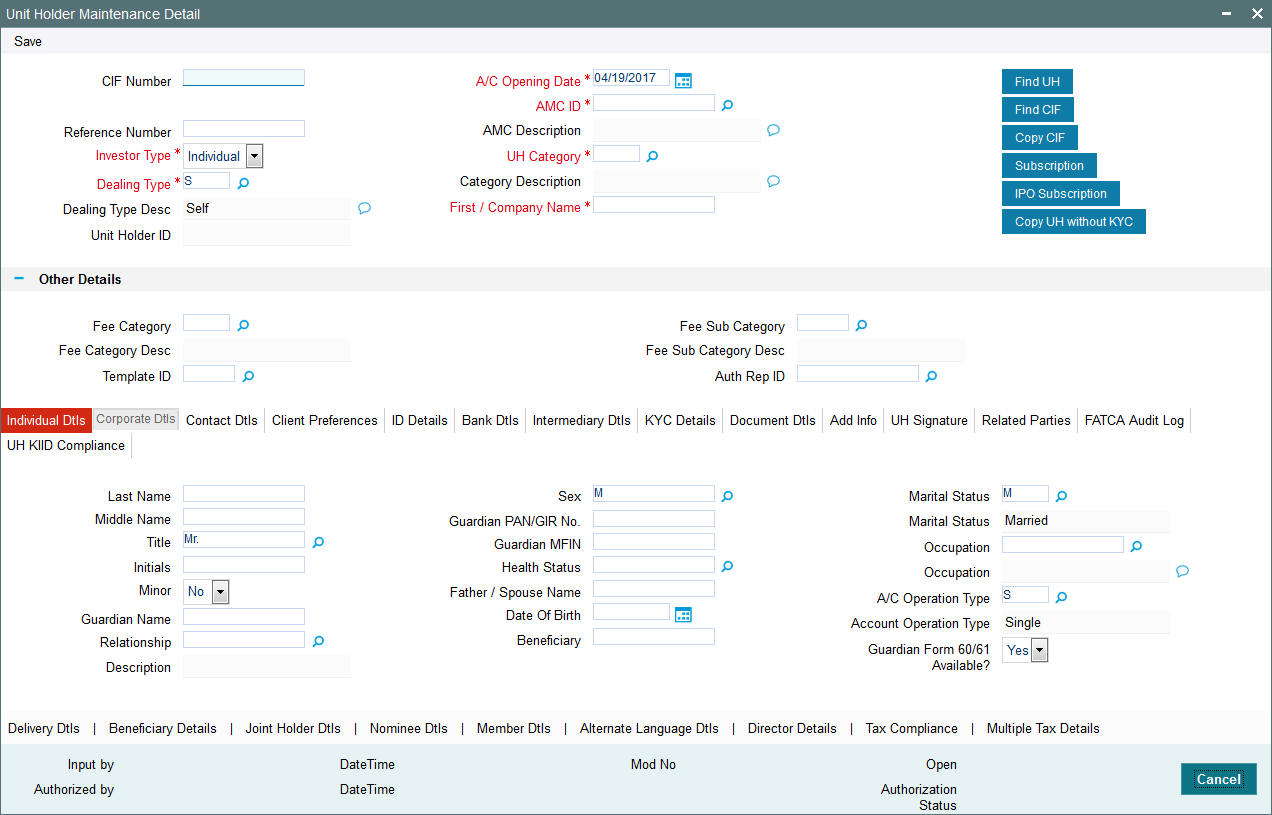Viewport: 1272px width, 815px height.
Task: Expand the Guardian Form 60/61 Available dropdown
Action: (1039, 651)
